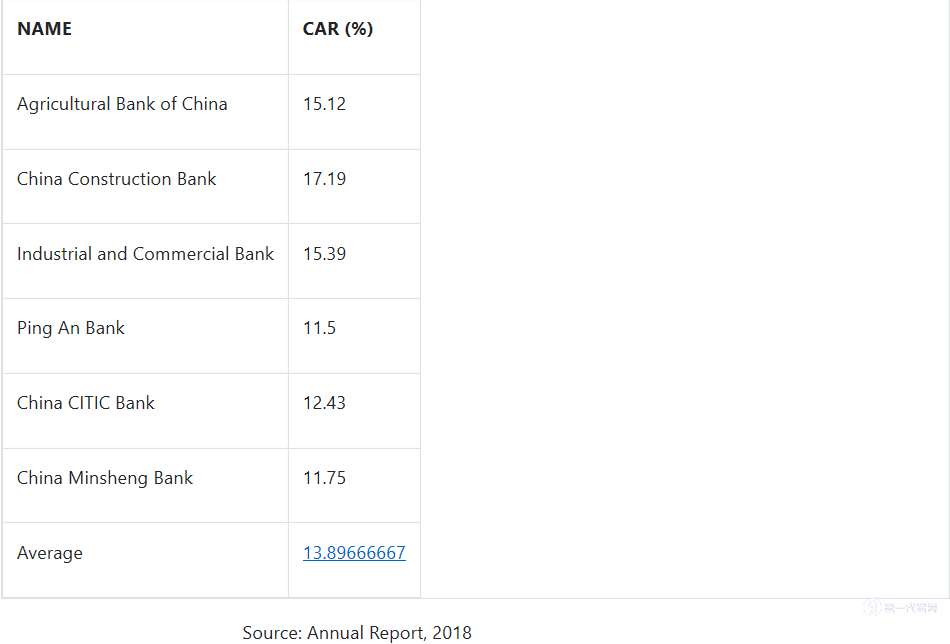The width and height of the screenshot is (950, 644).
Task: Open the 13.89666667 average link
Action: (354, 553)
